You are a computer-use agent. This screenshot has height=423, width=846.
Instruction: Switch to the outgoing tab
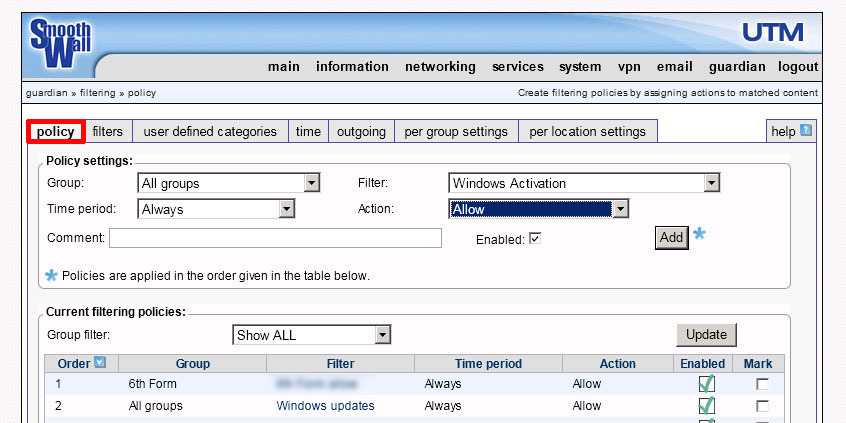(361, 132)
